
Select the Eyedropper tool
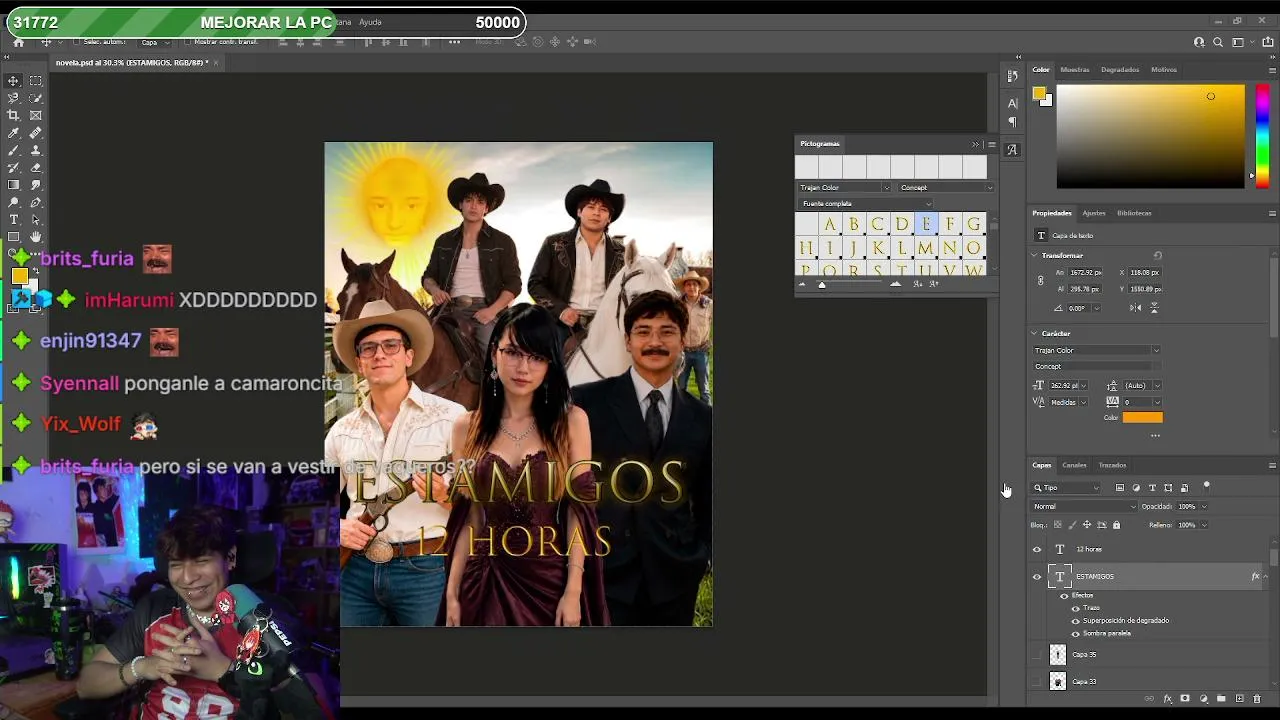tap(13, 133)
